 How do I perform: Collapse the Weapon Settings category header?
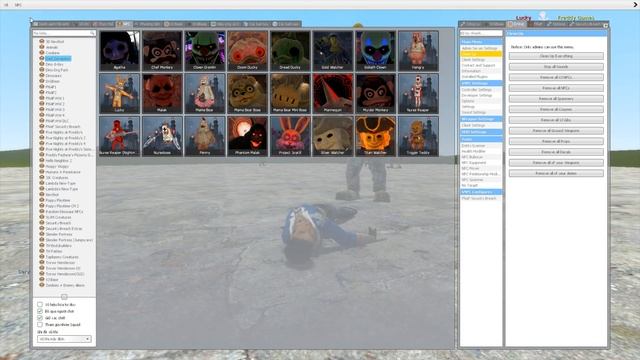481,119
